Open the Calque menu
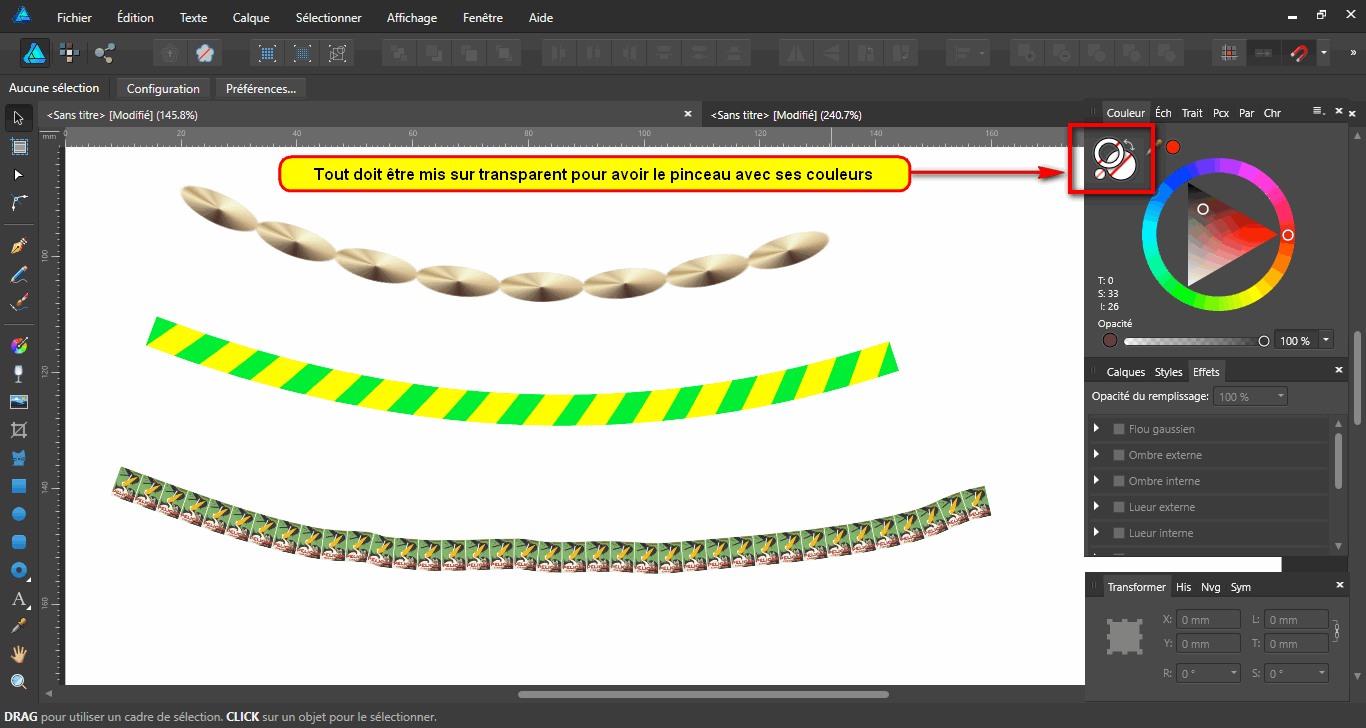The height and width of the screenshot is (728, 1366). click(x=251, y=18)
